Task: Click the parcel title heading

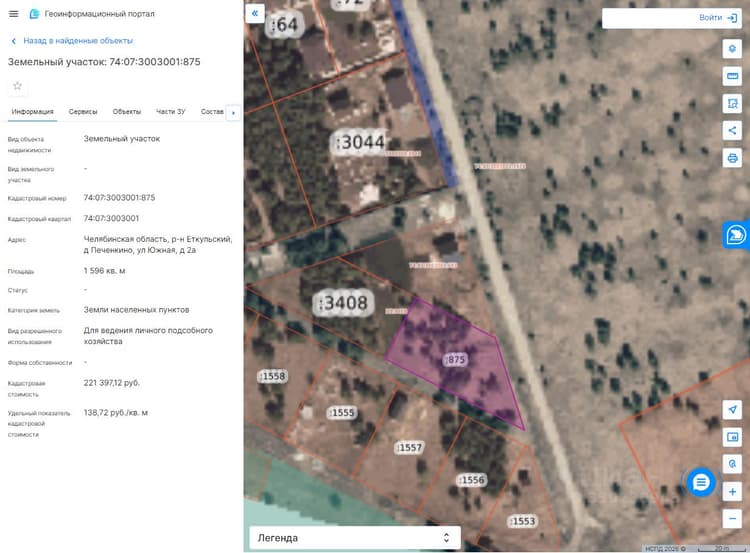Action: coord(104,62)
